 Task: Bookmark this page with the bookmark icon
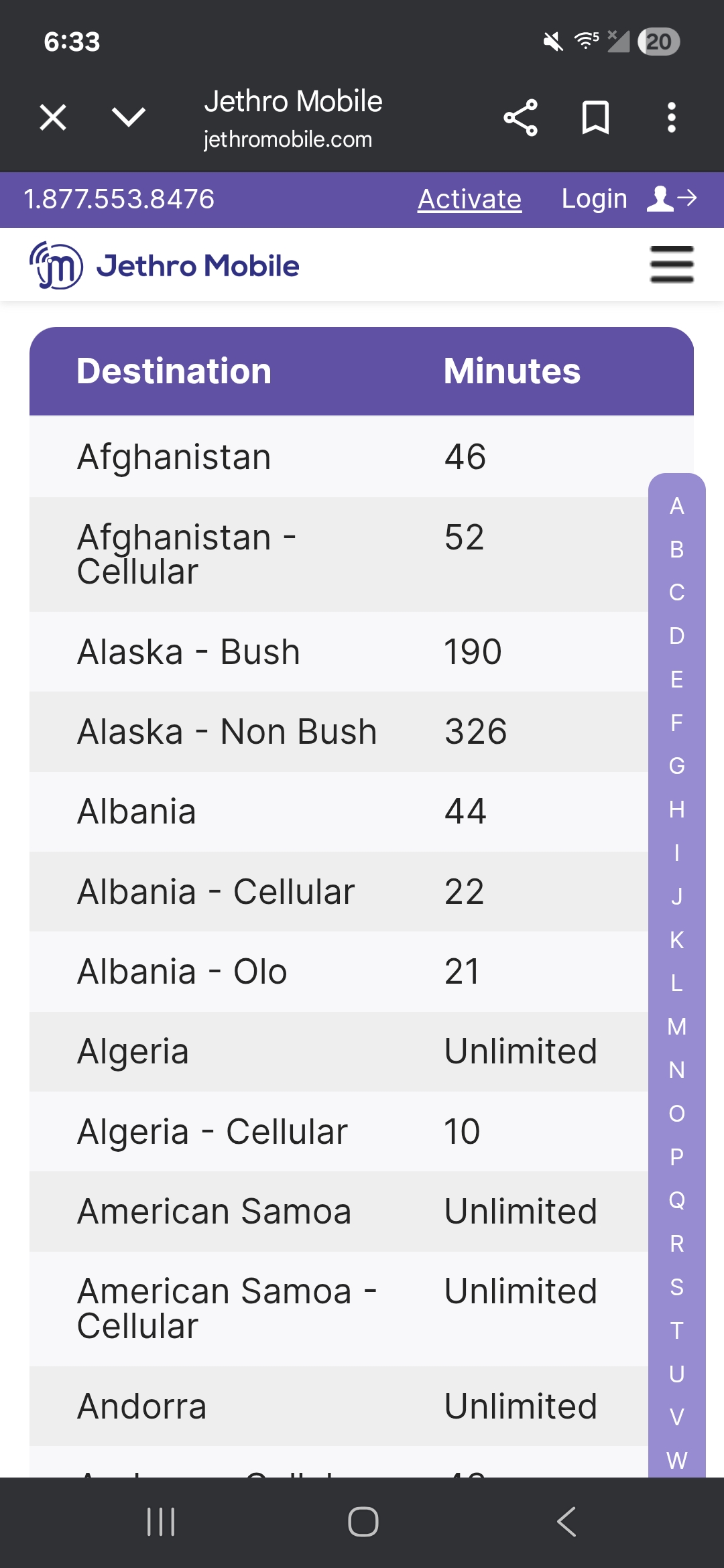coord(595,118)
